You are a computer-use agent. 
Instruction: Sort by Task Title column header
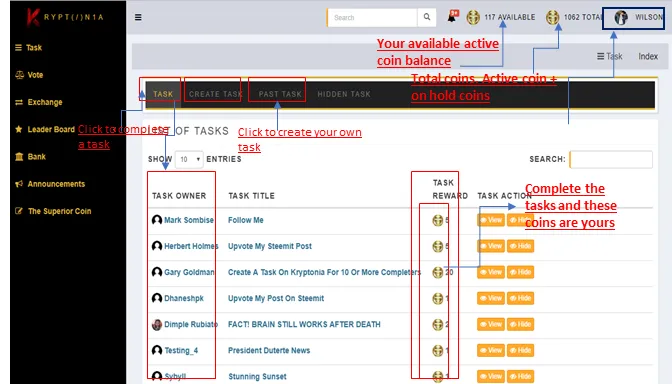point(251,196)
